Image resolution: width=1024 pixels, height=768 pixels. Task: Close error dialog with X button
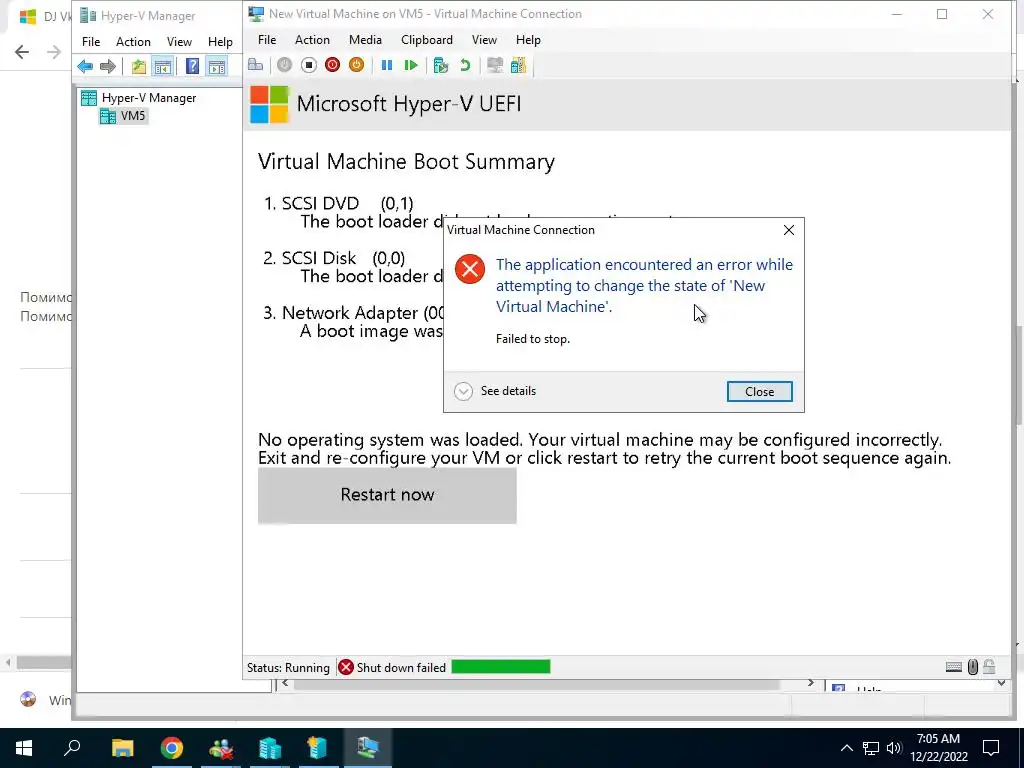(789, 230)
